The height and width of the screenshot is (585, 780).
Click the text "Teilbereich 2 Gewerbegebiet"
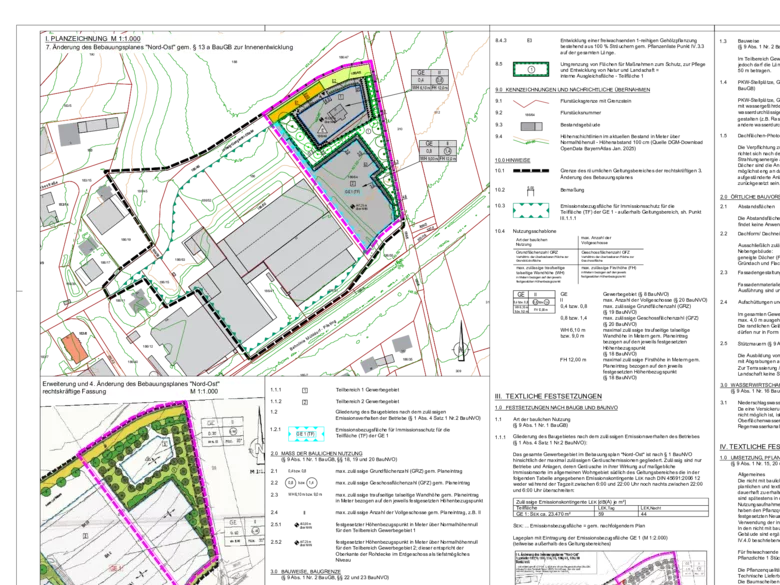pyautogui.click(x=367, y=401)
